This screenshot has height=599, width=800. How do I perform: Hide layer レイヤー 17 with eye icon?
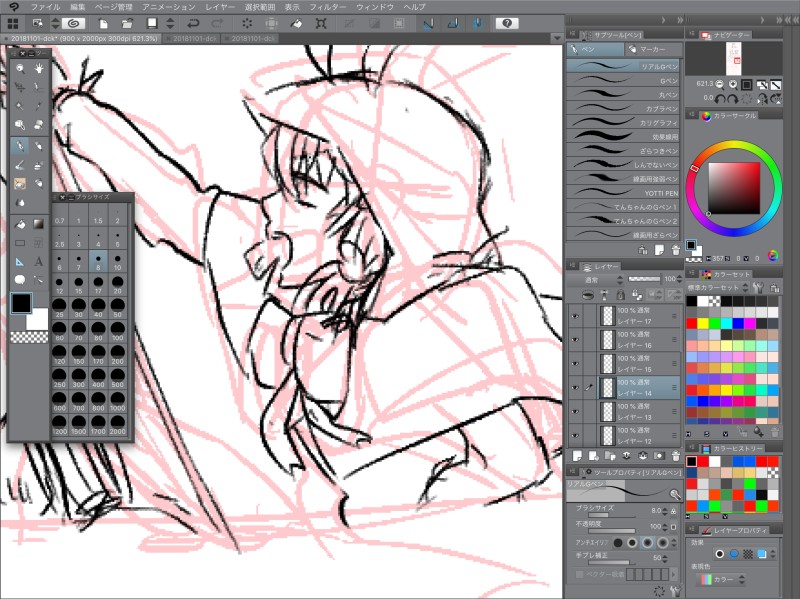pyautogui.click(x=576, y=316)
